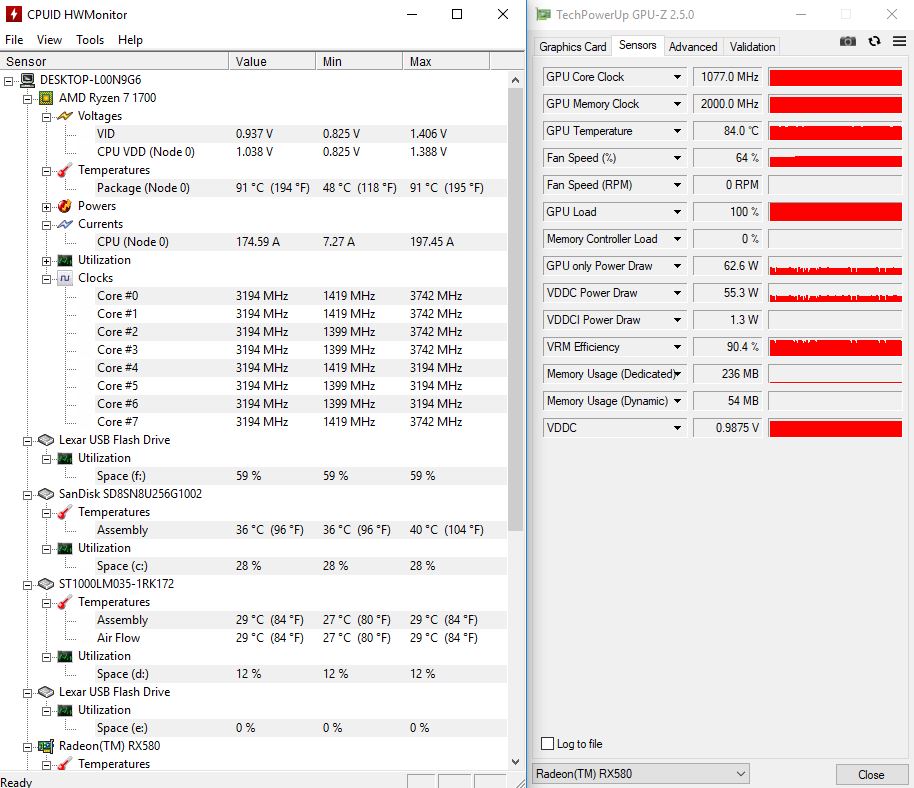Click the DESKTOP-L00N9G6 computer icon
Screen dimensions: 914x788
coord(27,80)
